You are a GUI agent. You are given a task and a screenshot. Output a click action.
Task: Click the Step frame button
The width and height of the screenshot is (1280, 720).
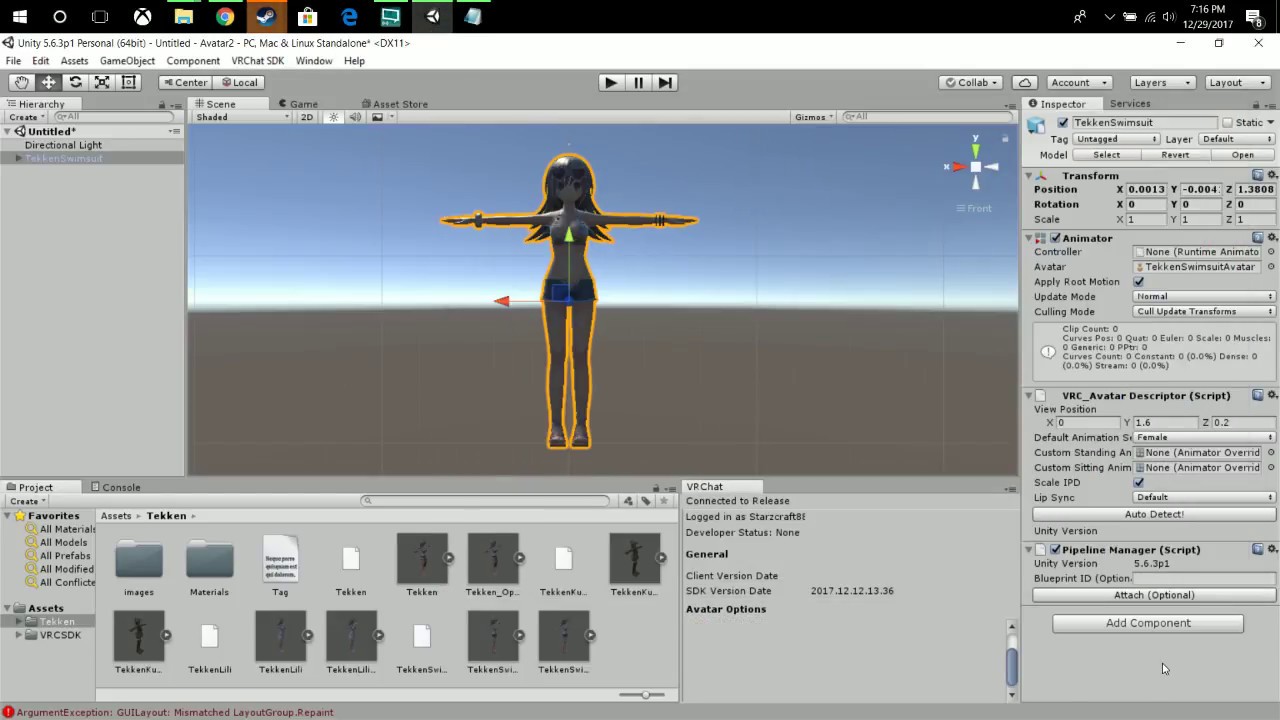click(x=665, y=82)
